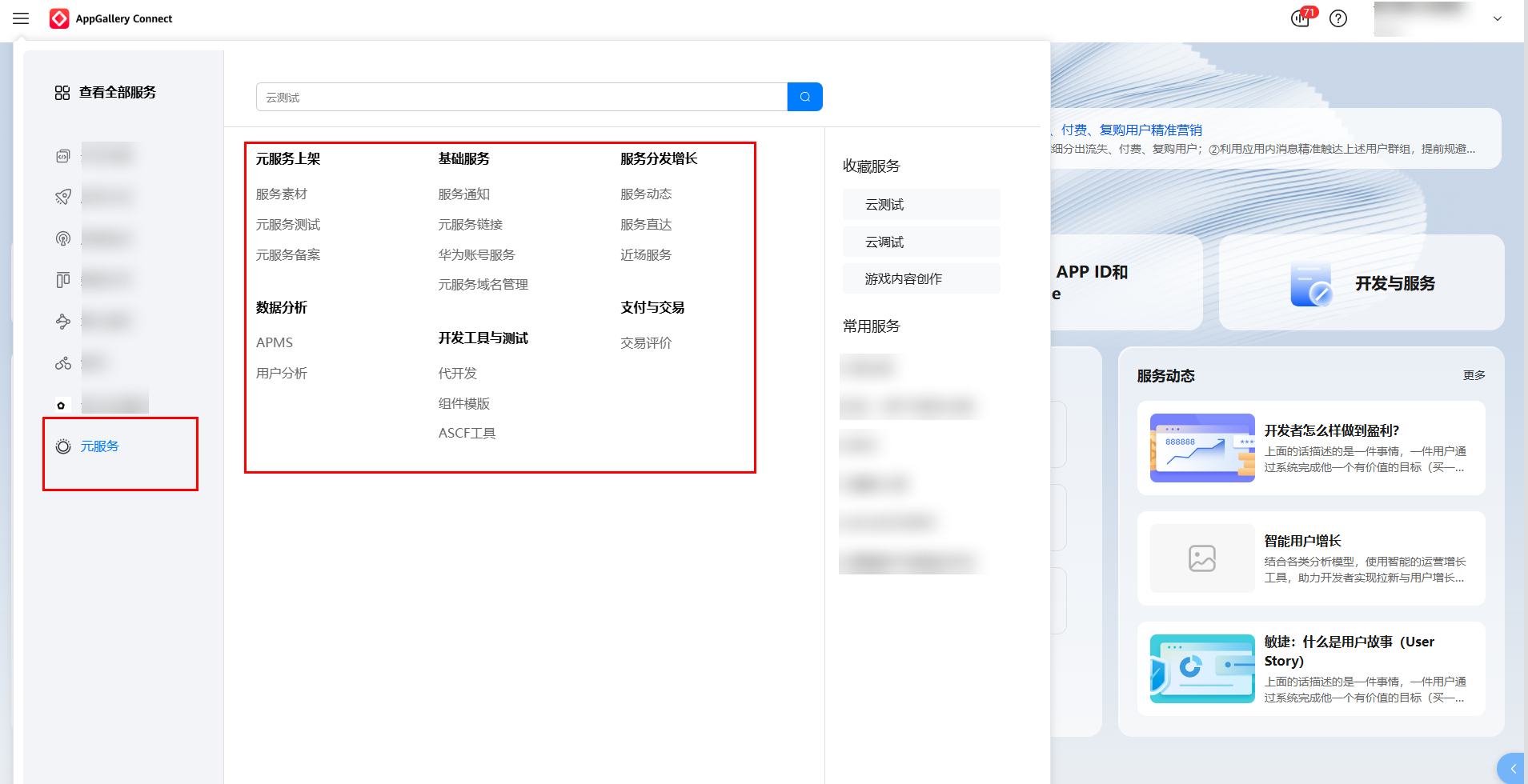The width and height of the screenshot is (1528, 784).
Task: Open the Help question mark icon
Action: [1338, 18]
